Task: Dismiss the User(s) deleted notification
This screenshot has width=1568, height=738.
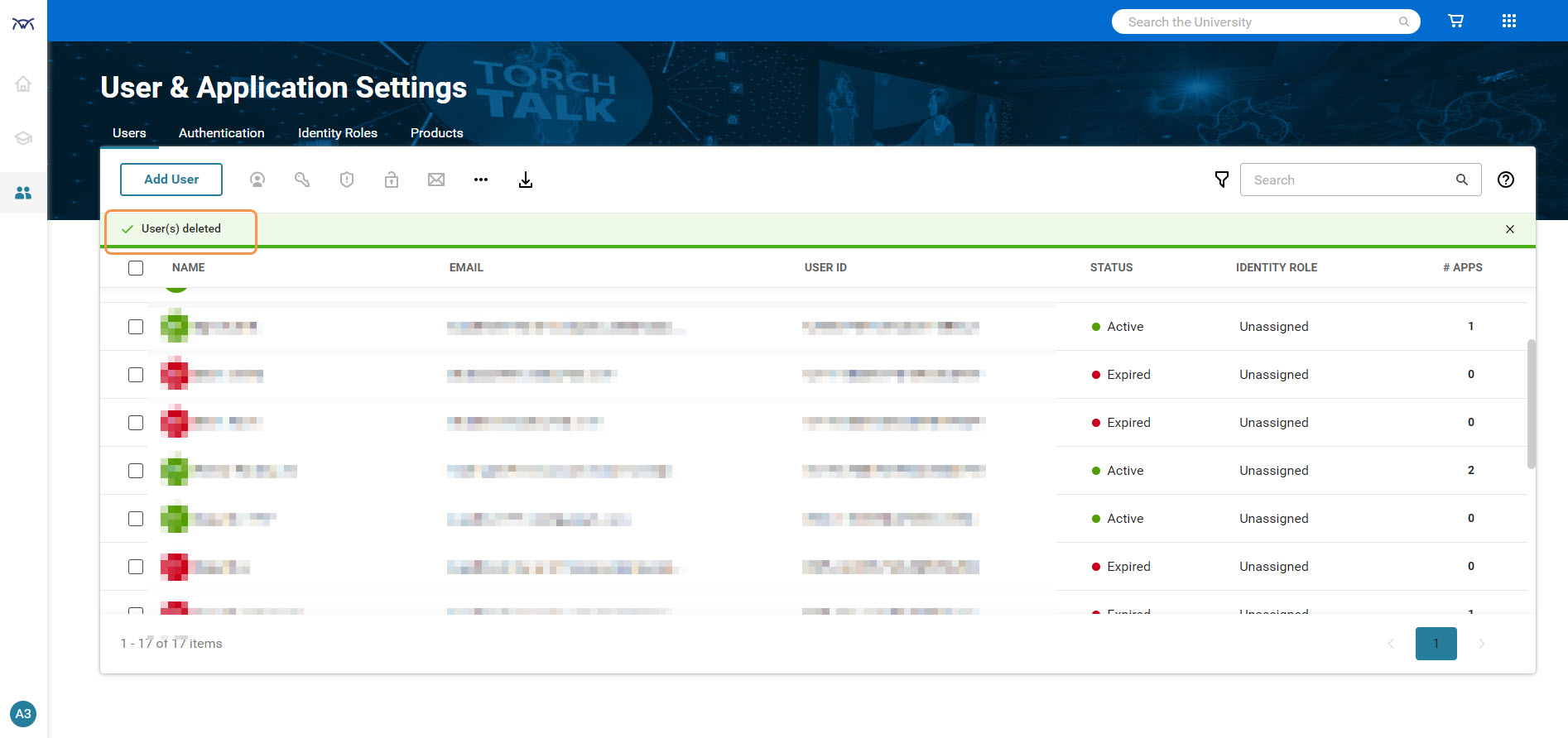Action: pos(1509,229)
